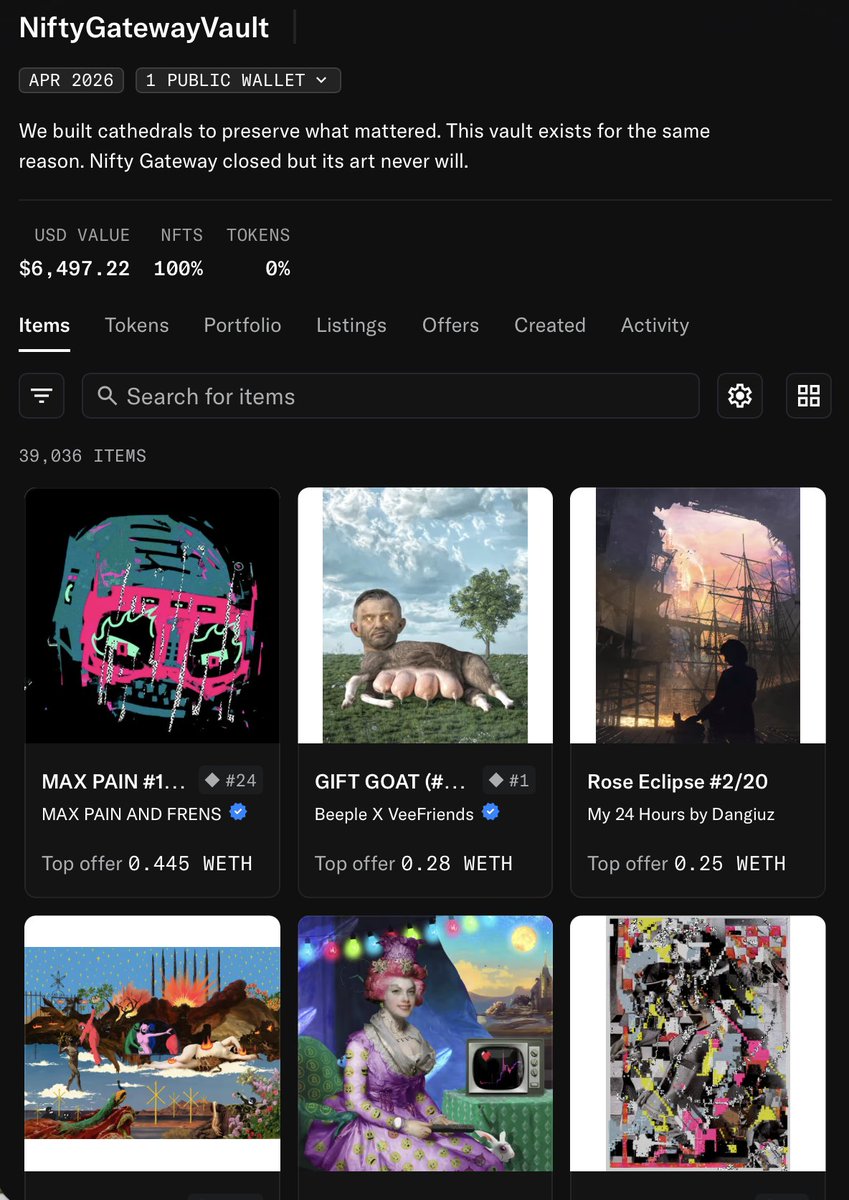Open the Offers tab
The width and height of the screenshot is (849, 1200).
point(450,325)
